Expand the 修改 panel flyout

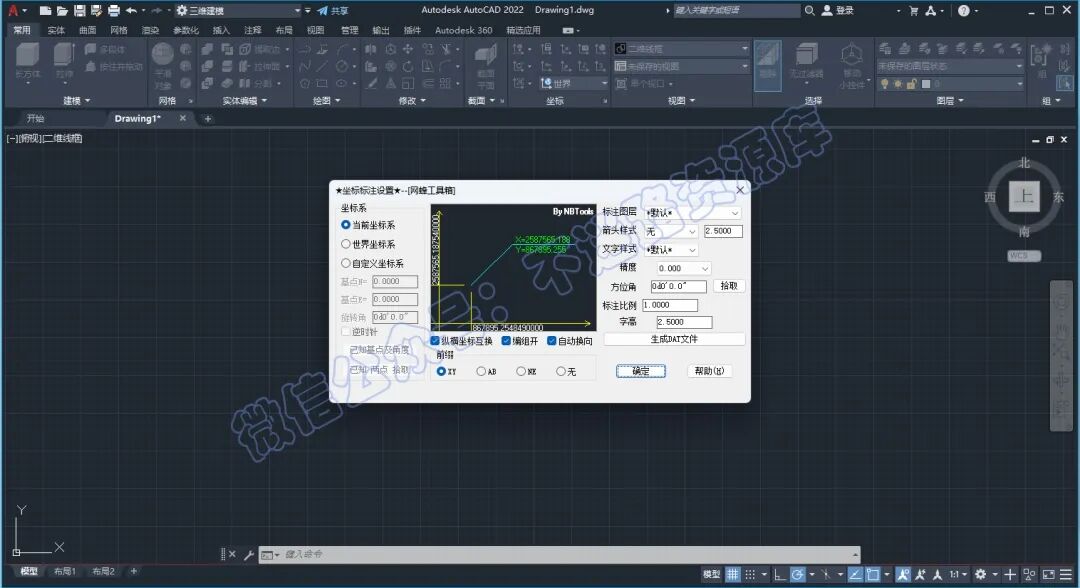click(412, 101)
